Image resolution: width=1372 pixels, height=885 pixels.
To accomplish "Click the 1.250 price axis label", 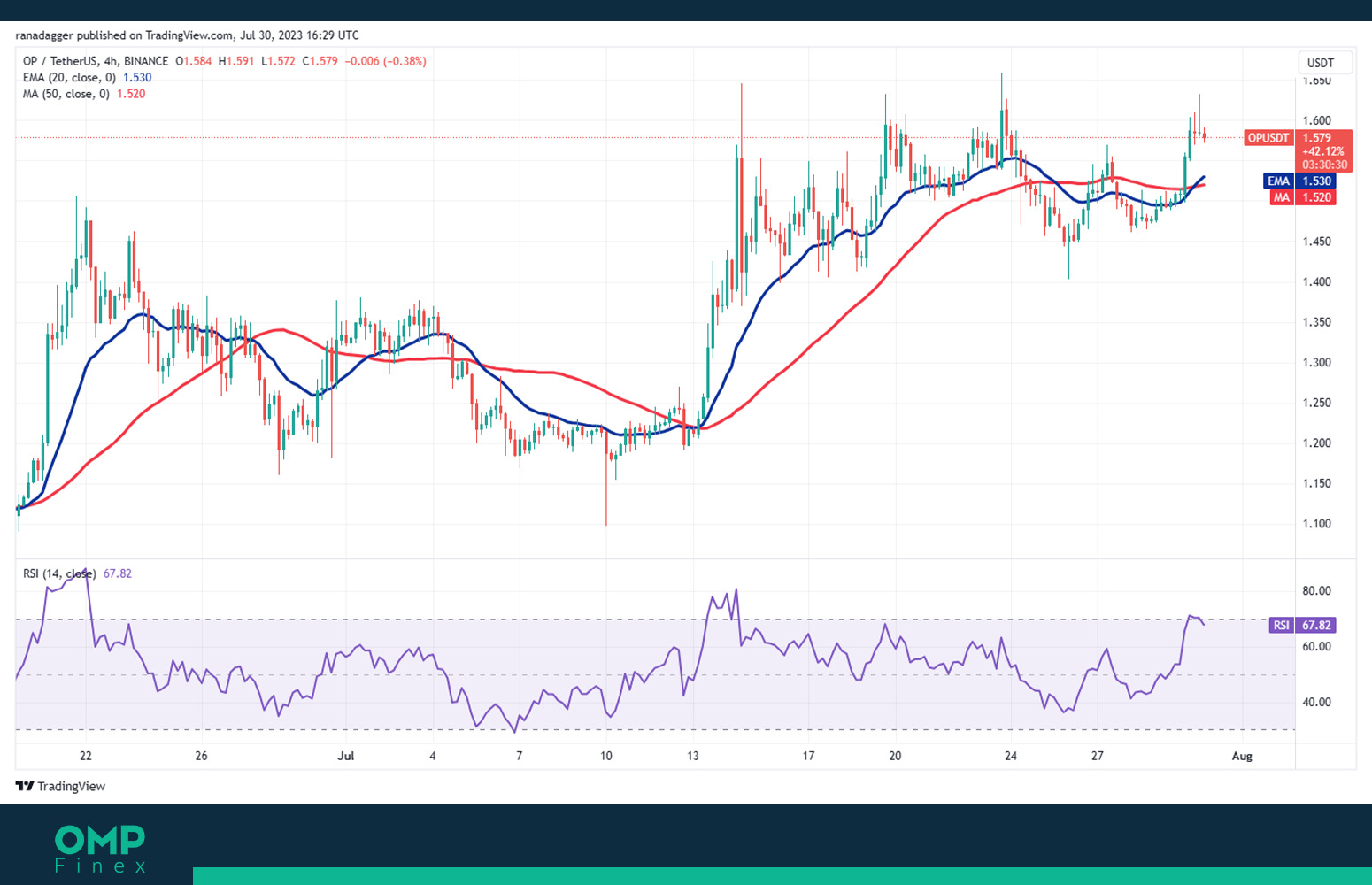I will [x=1316, y=403].
